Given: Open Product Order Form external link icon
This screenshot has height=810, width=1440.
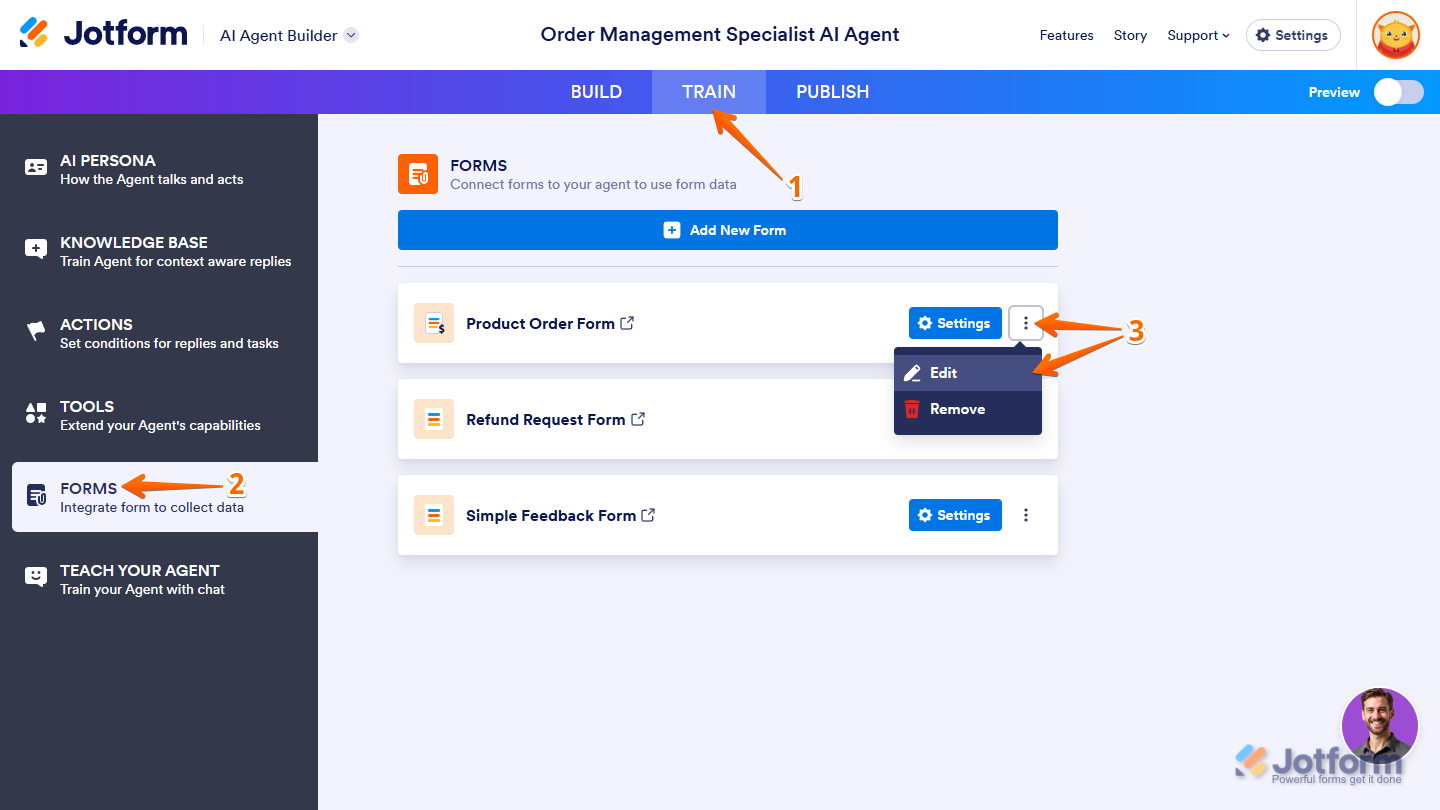Looking at the screenshot, I should point(627,323).
